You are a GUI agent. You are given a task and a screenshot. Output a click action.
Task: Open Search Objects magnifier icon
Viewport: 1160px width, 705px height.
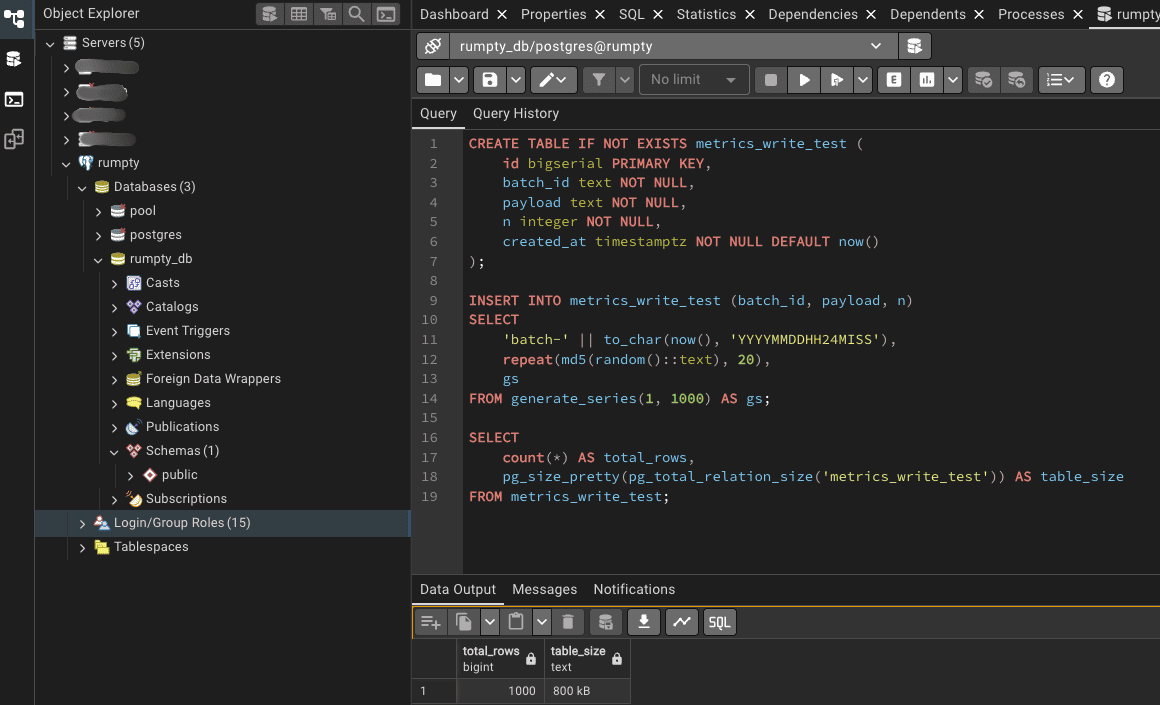coord(357,14)
